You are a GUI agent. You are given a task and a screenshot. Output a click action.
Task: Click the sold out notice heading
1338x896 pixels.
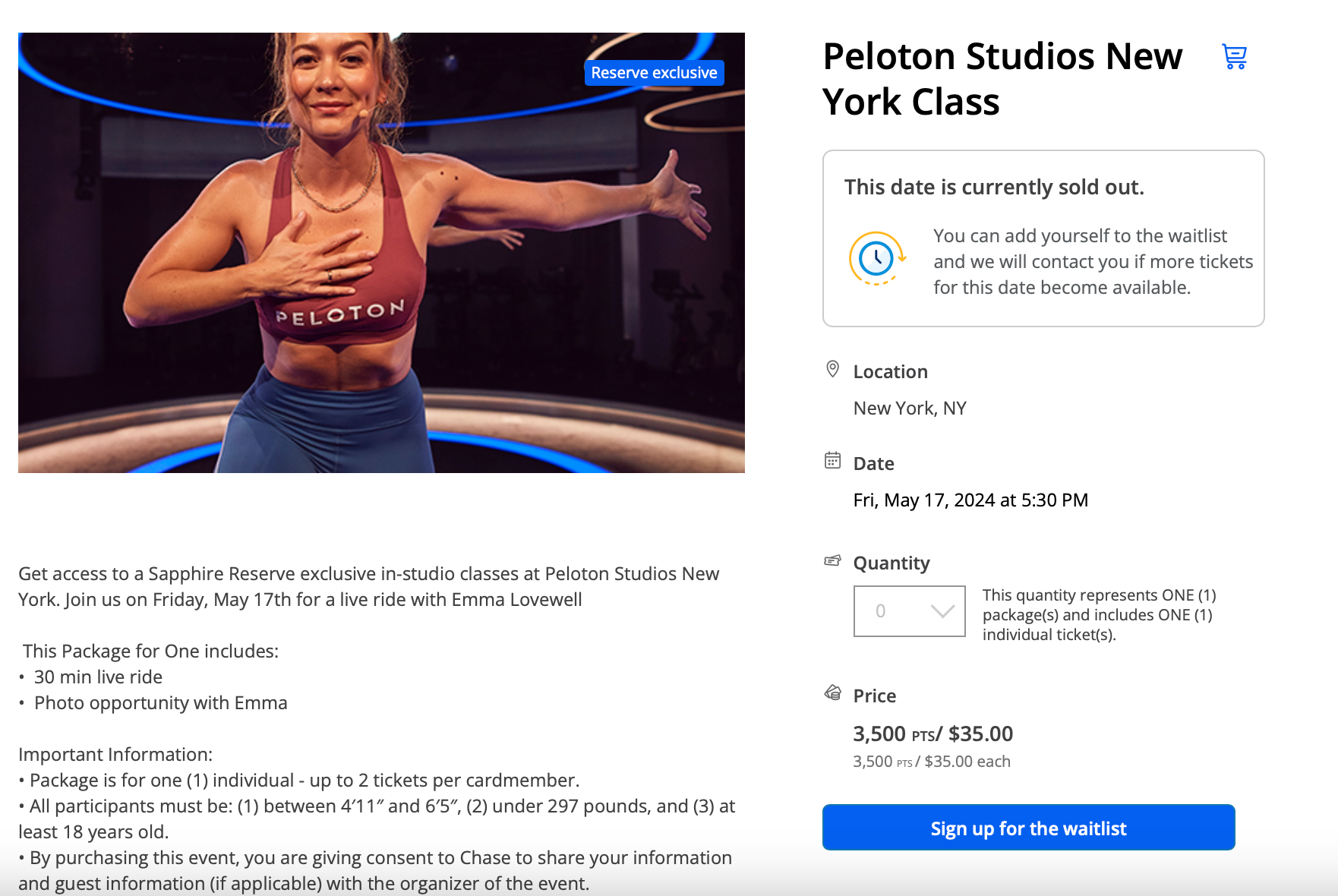994,188
